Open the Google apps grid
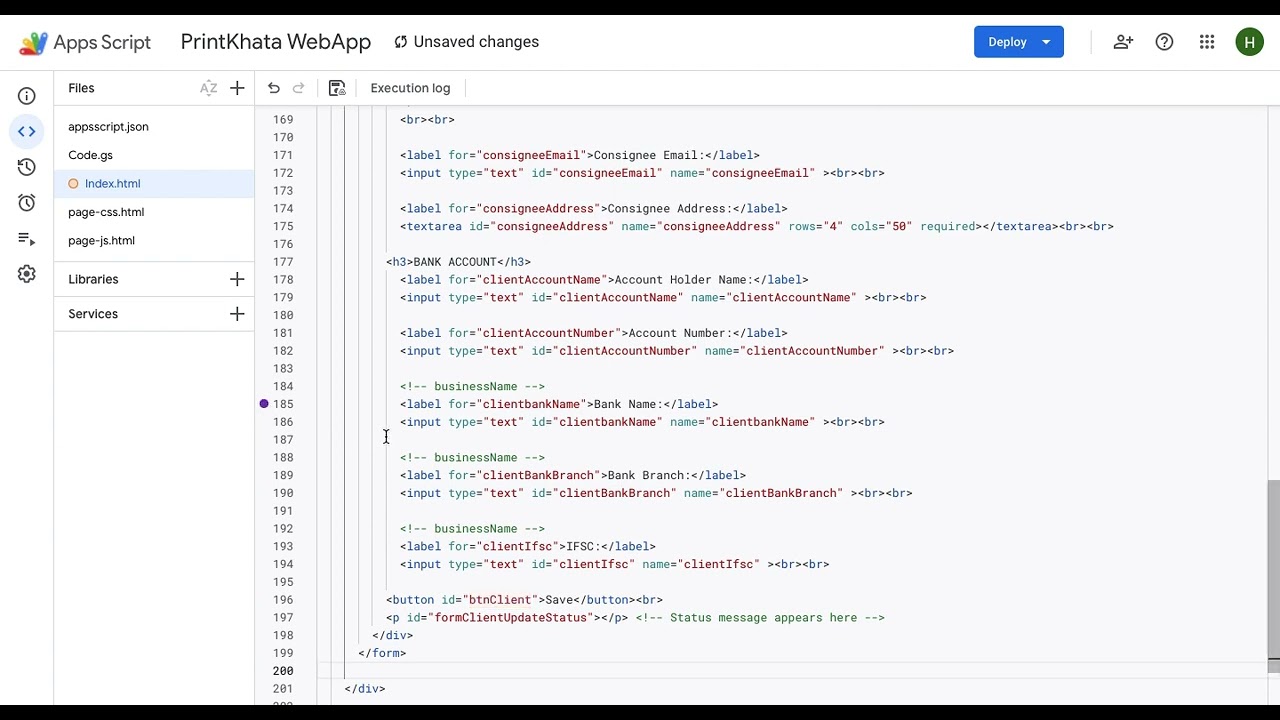Screen dimensions: 1280x720 [1207, 42]
